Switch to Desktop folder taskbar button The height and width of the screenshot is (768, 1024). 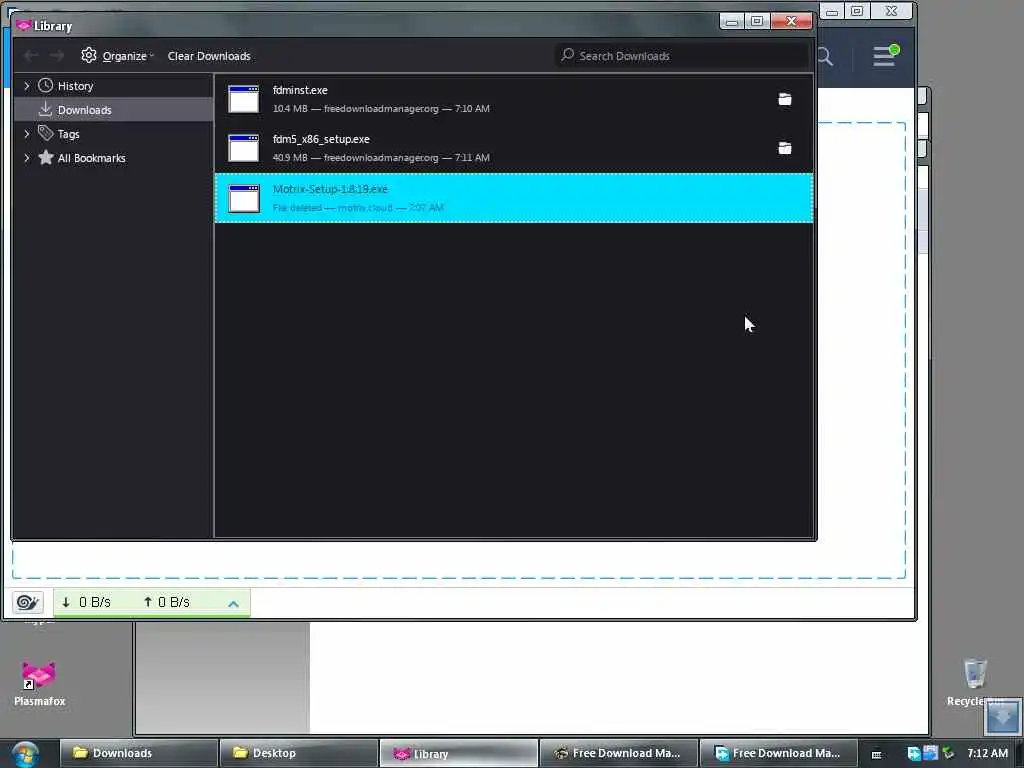298,753
